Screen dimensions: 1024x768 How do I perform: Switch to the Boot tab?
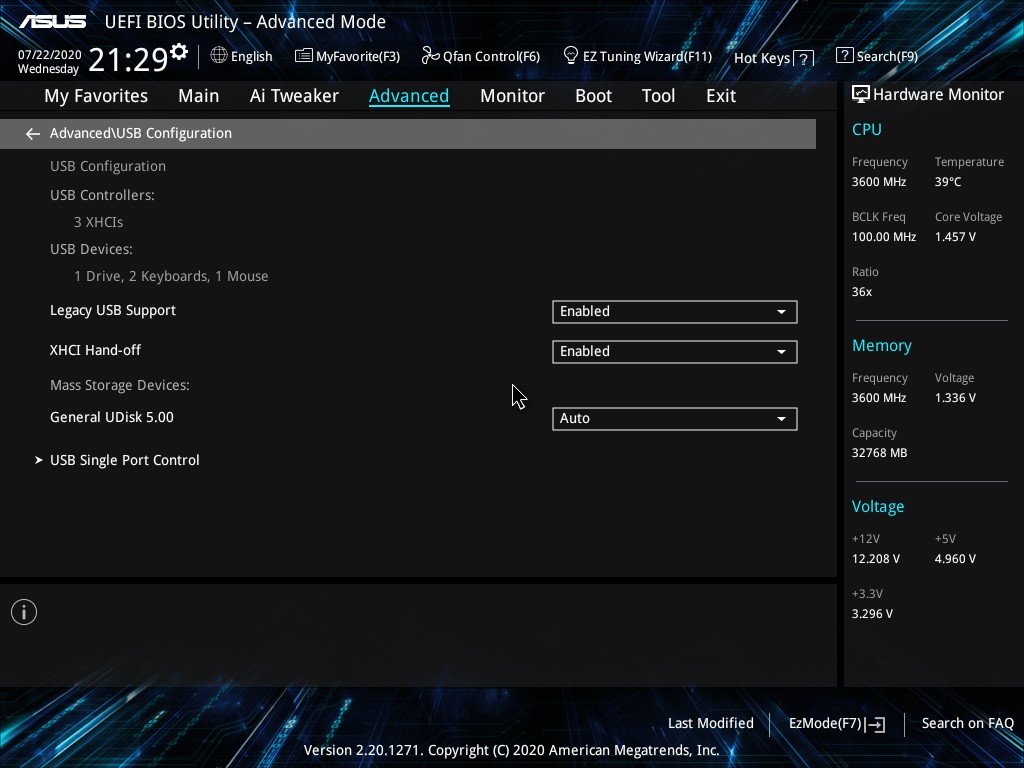click(x=593, y=96)
